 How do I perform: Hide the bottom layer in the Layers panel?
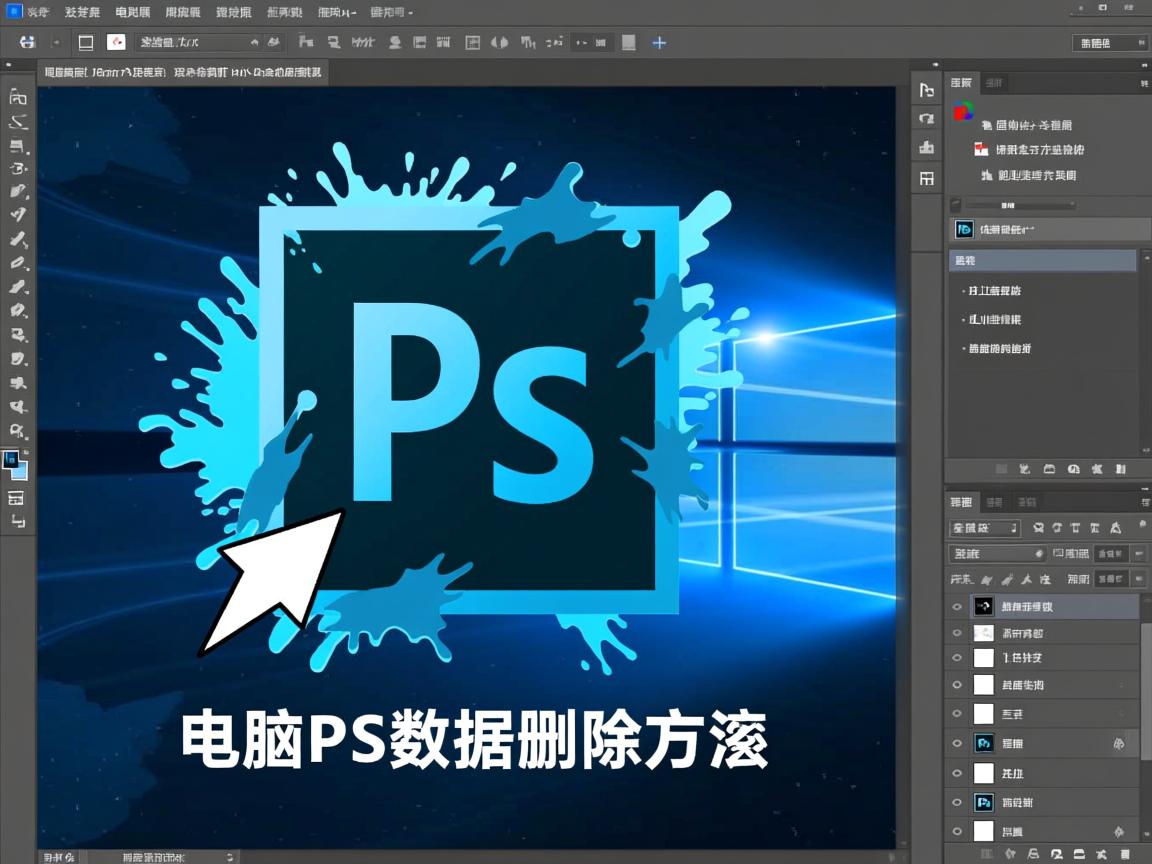957,830
